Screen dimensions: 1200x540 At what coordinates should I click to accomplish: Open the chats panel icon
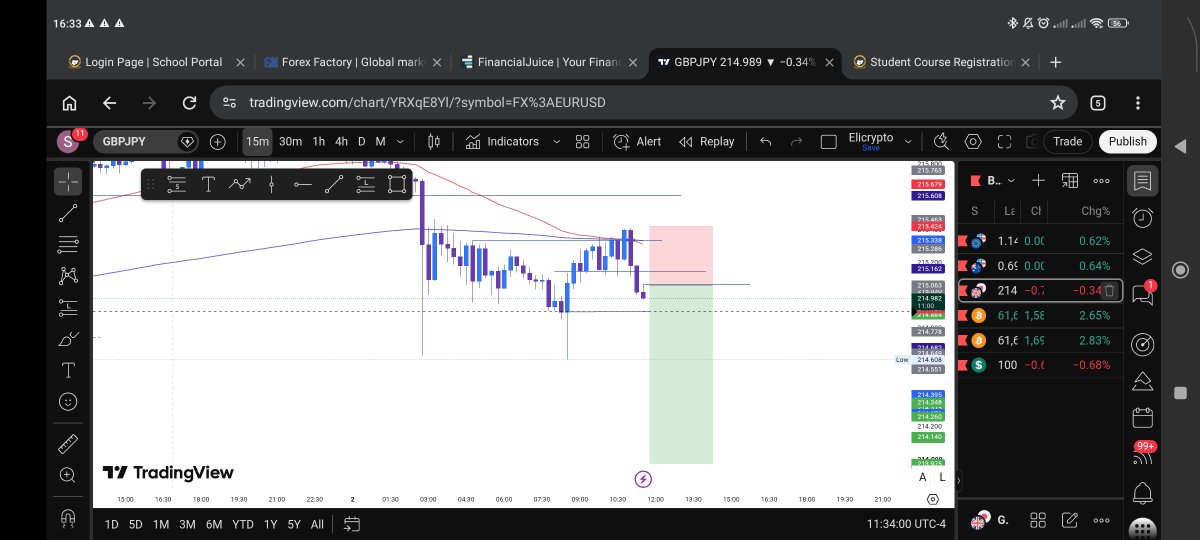coord(1142,296)
